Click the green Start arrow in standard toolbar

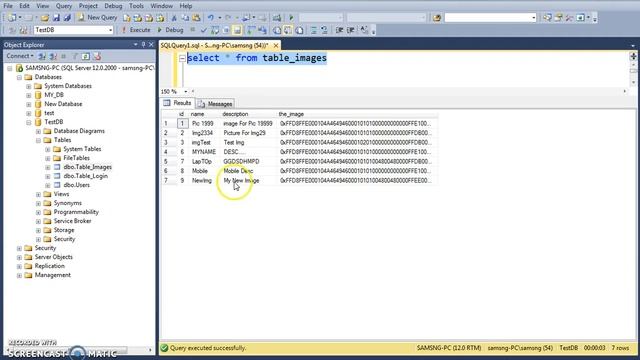click(291, 18)
